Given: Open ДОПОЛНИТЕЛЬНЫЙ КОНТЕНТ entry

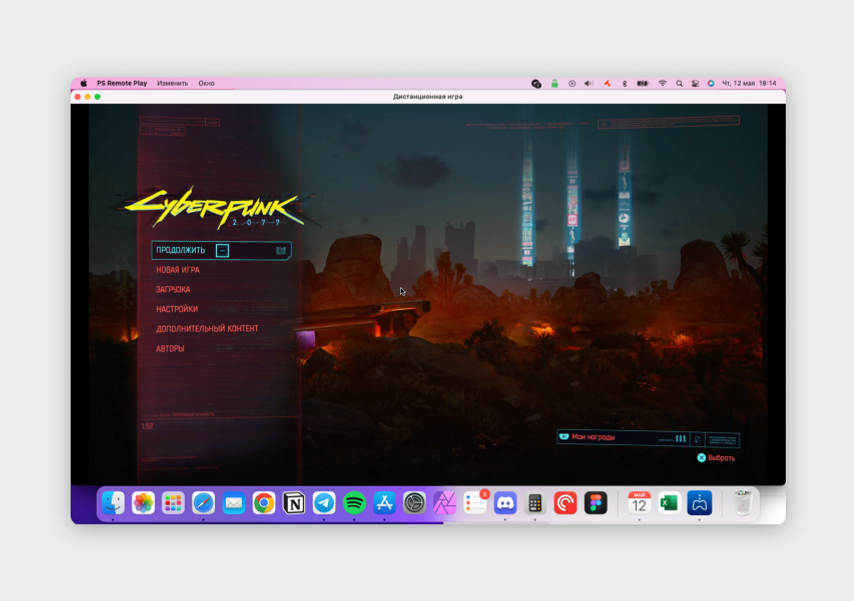Looking at the screenshot, I should point(207,329).
